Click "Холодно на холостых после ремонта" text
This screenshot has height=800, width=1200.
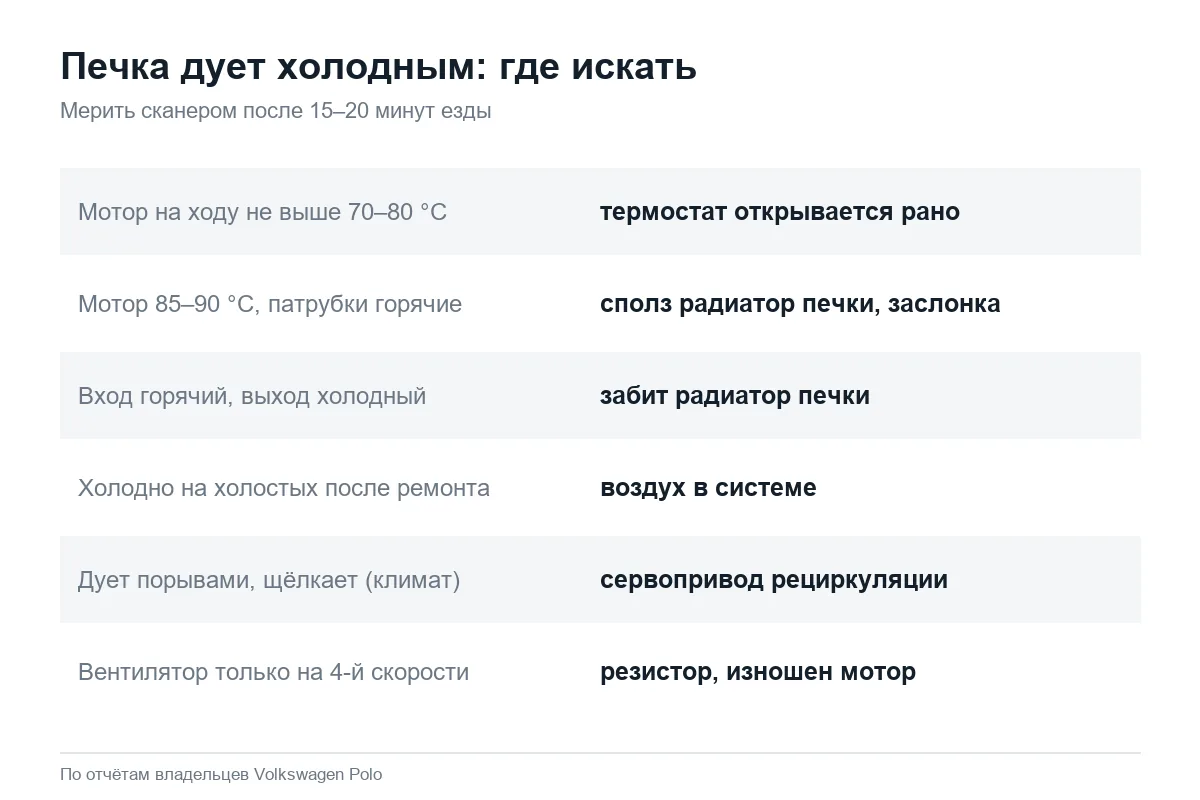(284, 488)
